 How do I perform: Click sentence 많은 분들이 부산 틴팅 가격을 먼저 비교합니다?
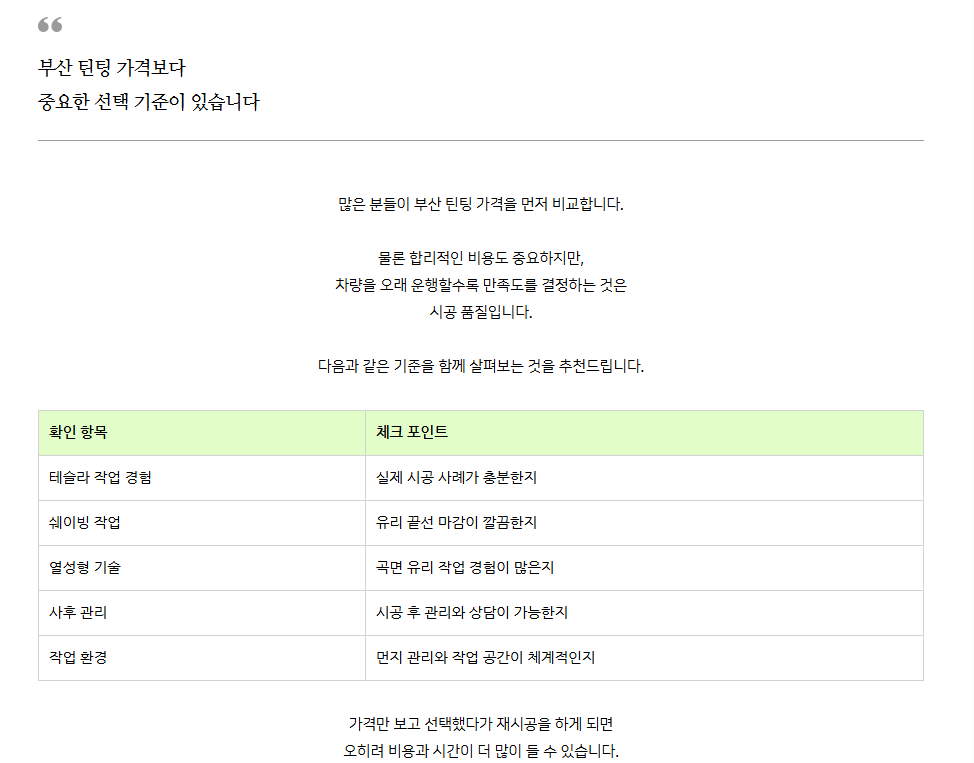pos(481,204)
